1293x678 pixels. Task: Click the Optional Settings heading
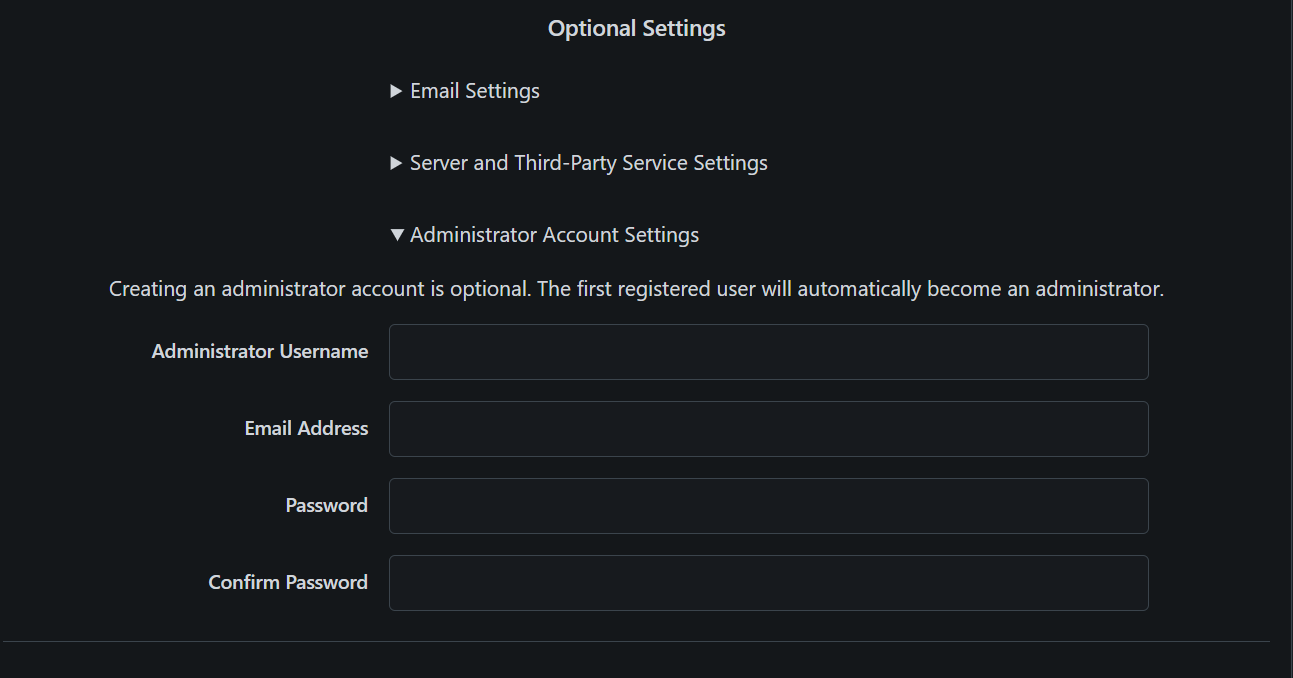[636, 28]
